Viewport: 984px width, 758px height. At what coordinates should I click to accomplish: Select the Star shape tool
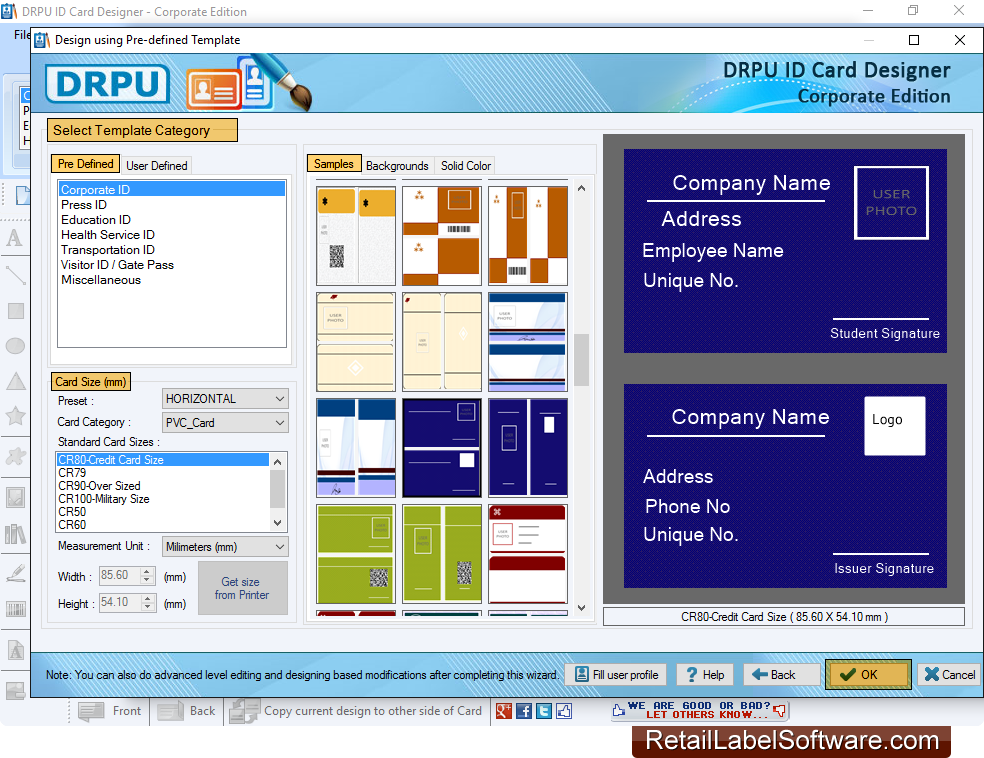15,417
